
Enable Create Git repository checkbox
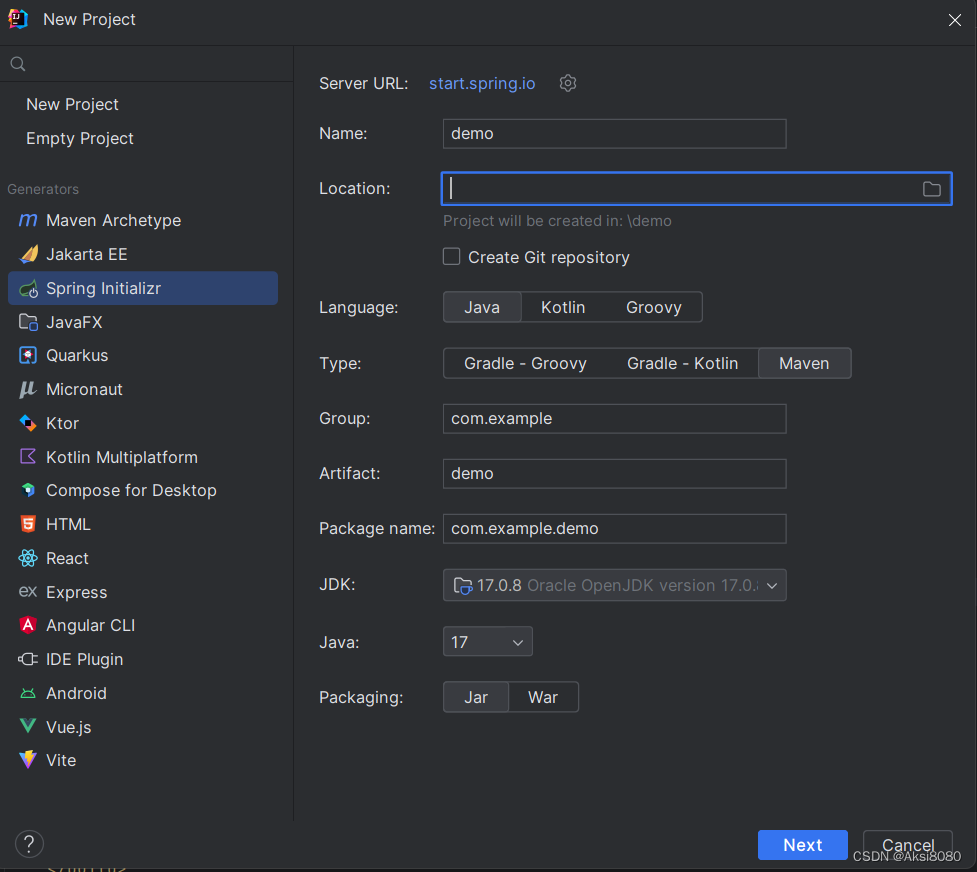452,256
